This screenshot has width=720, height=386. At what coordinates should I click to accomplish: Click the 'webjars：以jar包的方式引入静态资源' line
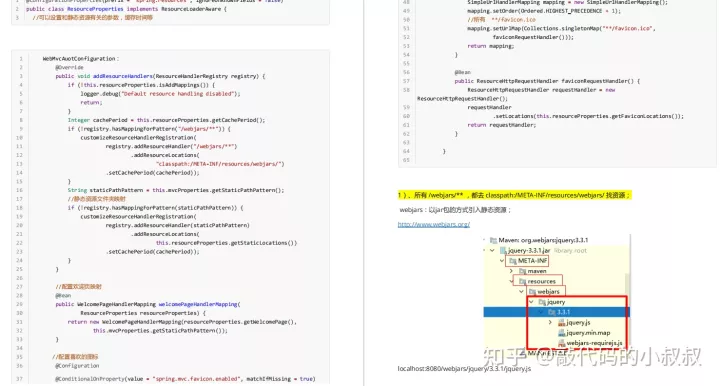(x=455, y=210)
